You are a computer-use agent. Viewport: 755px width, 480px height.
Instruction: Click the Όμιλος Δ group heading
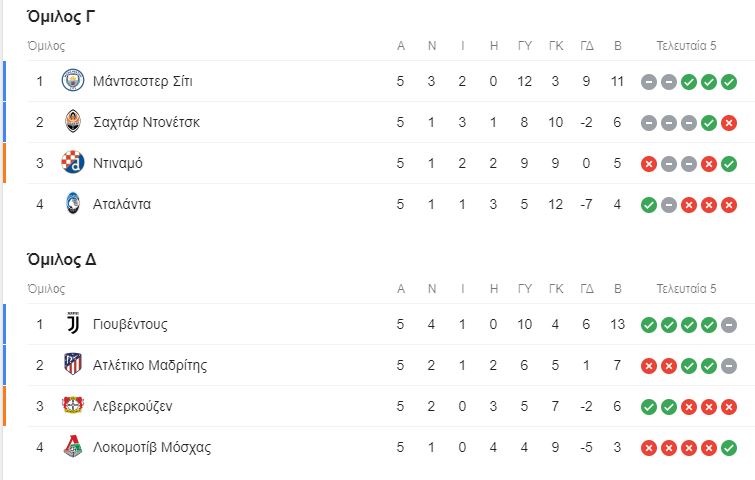(x=61, y=260)
